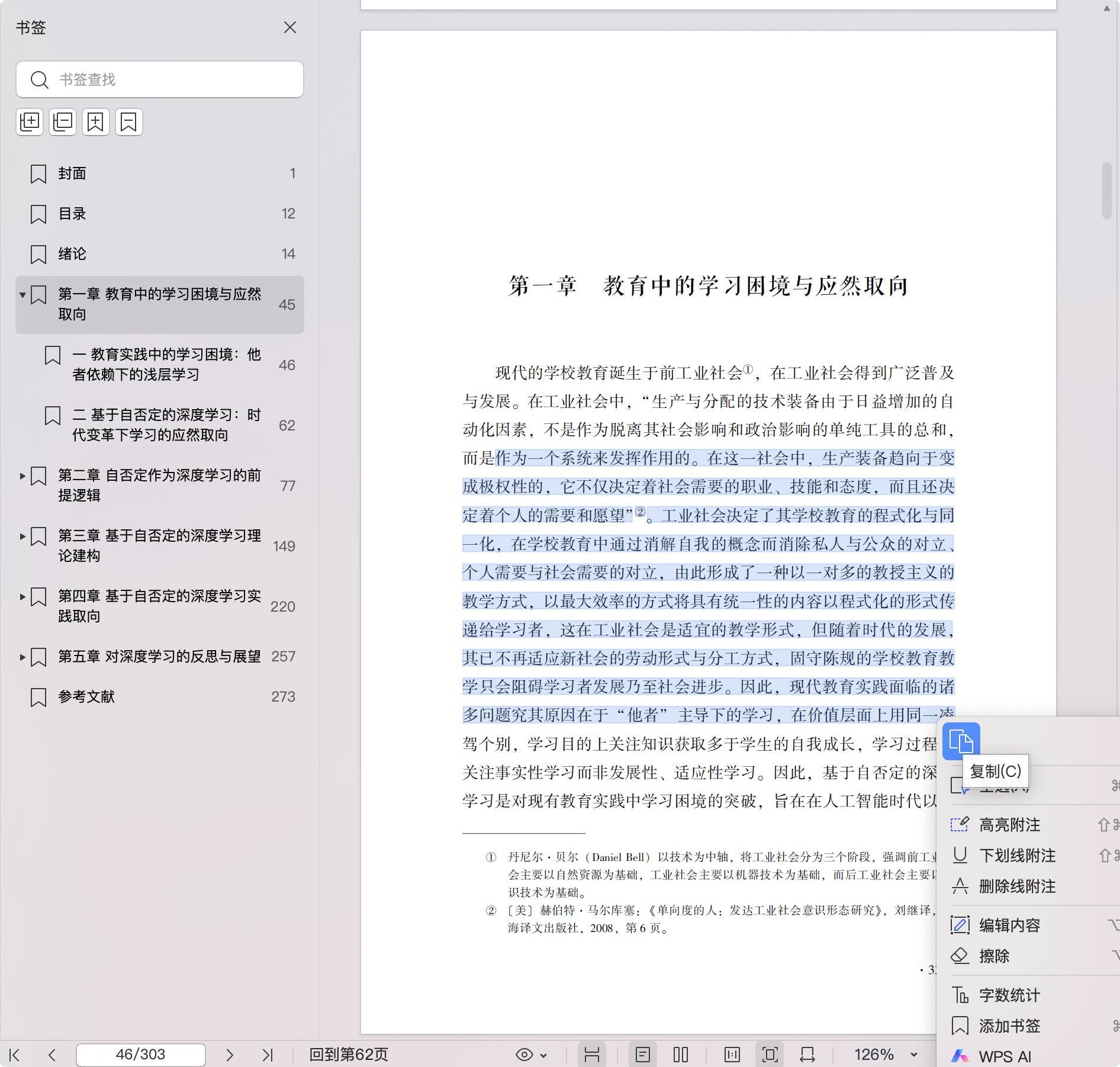Jump to first page arrow

tap(15, 1055)
